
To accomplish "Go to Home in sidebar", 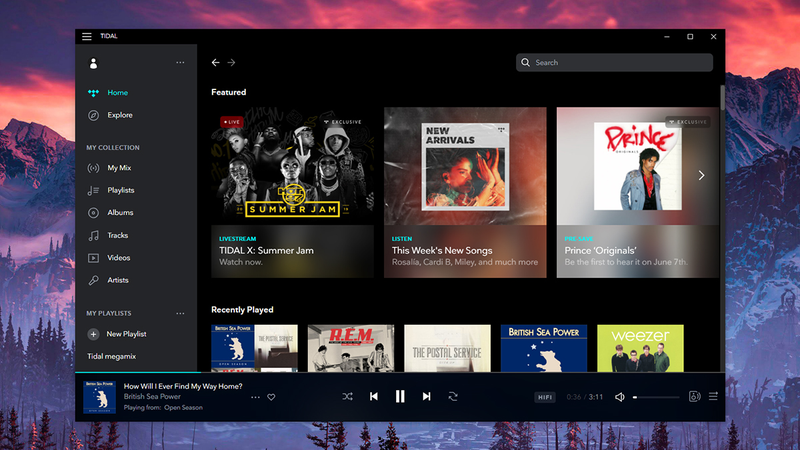I will tap(117, 92).
